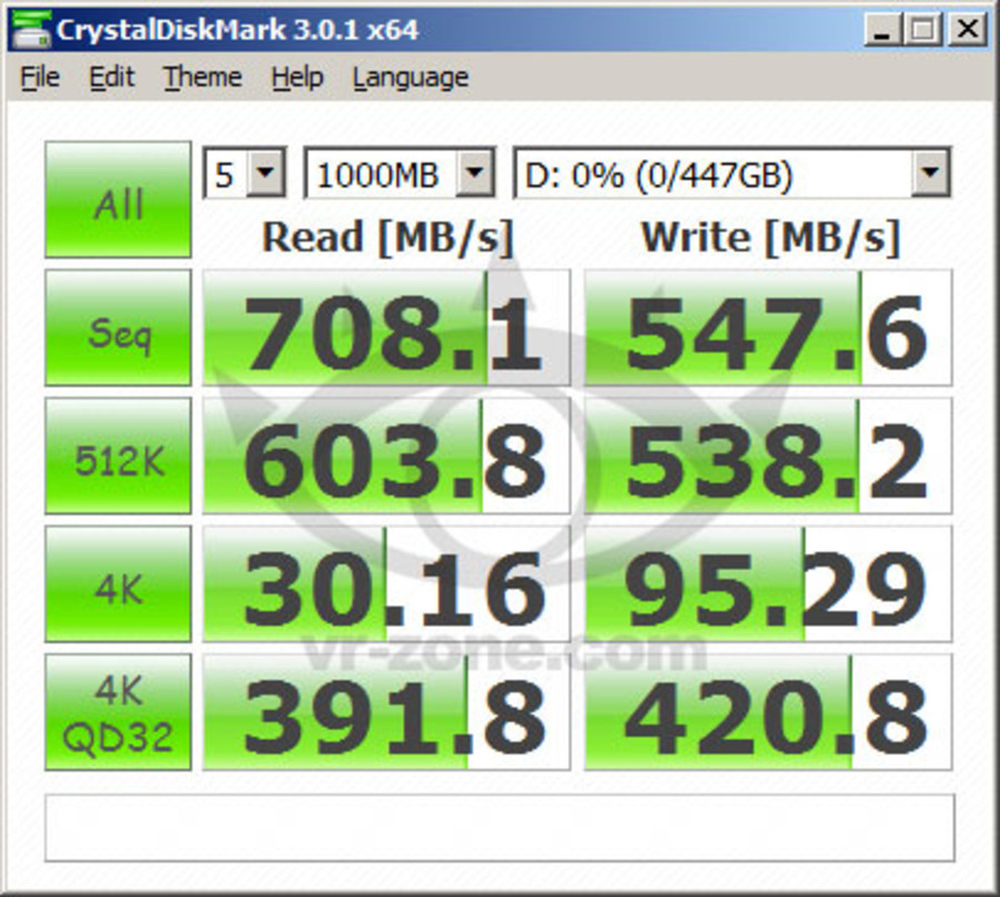Click the empty comment field at bottom
The height and width of the screenshot is (897, 1000).
(x=499, y=827)
